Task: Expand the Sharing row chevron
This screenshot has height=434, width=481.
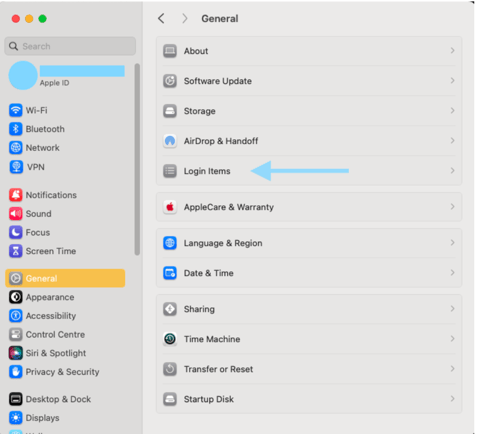Action: click(x=452, y=309)
